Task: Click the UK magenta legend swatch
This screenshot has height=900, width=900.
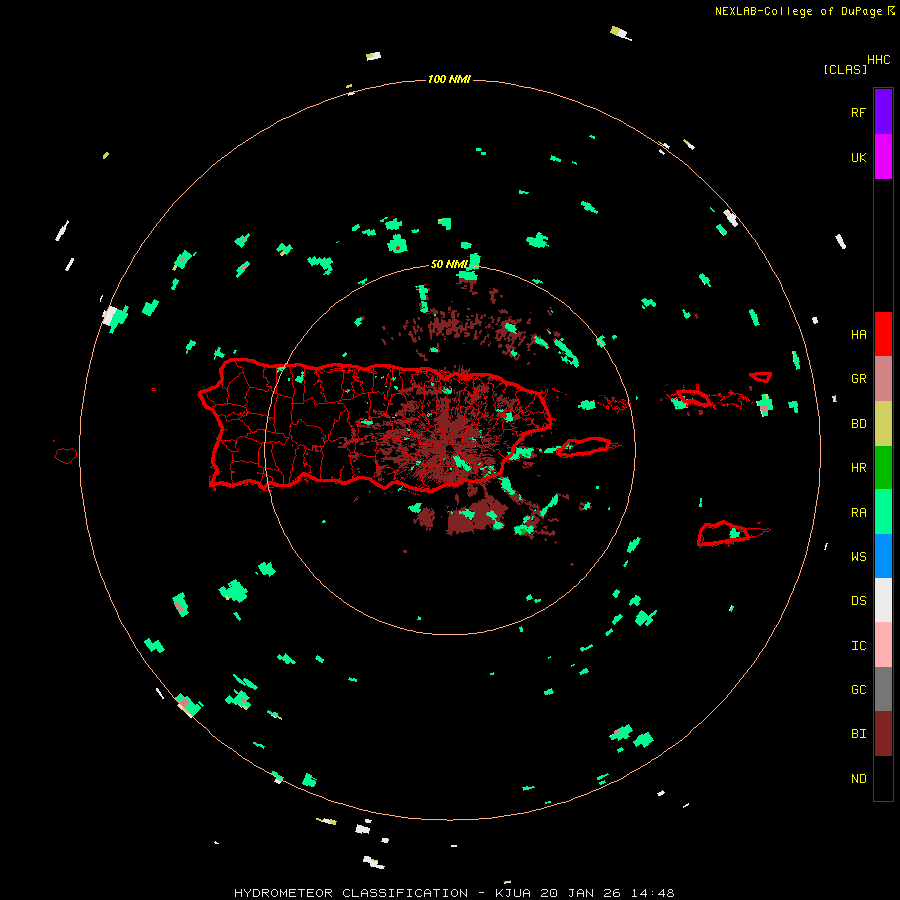Action: pyautogui.click(x=883, y=157)
